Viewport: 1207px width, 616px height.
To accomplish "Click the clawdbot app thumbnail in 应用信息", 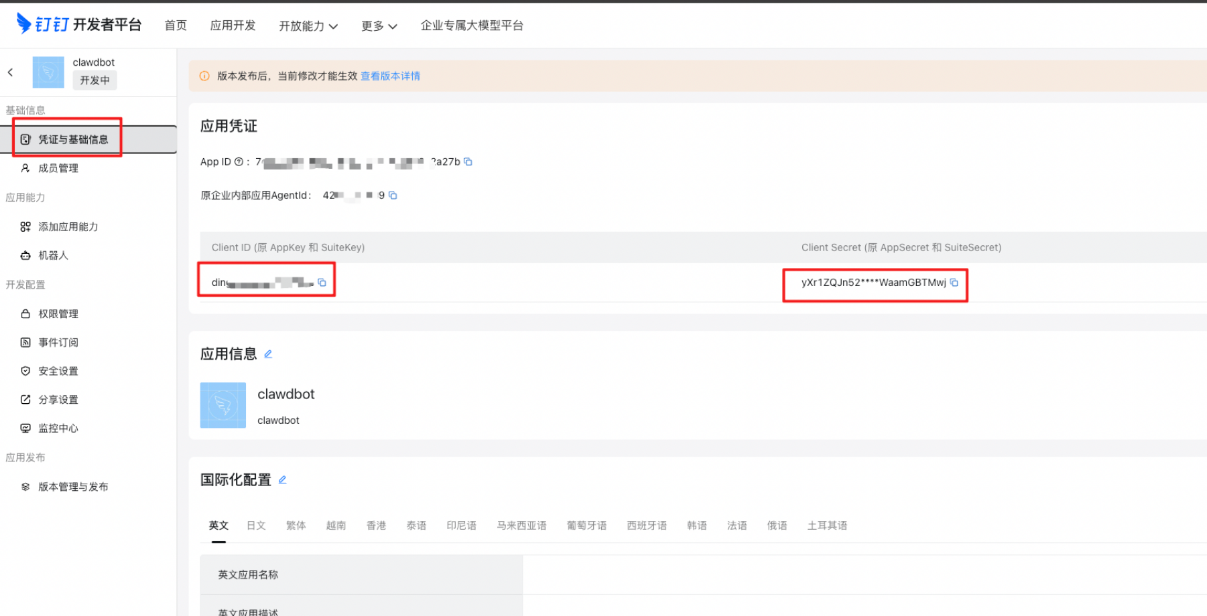I will point(223,405).
